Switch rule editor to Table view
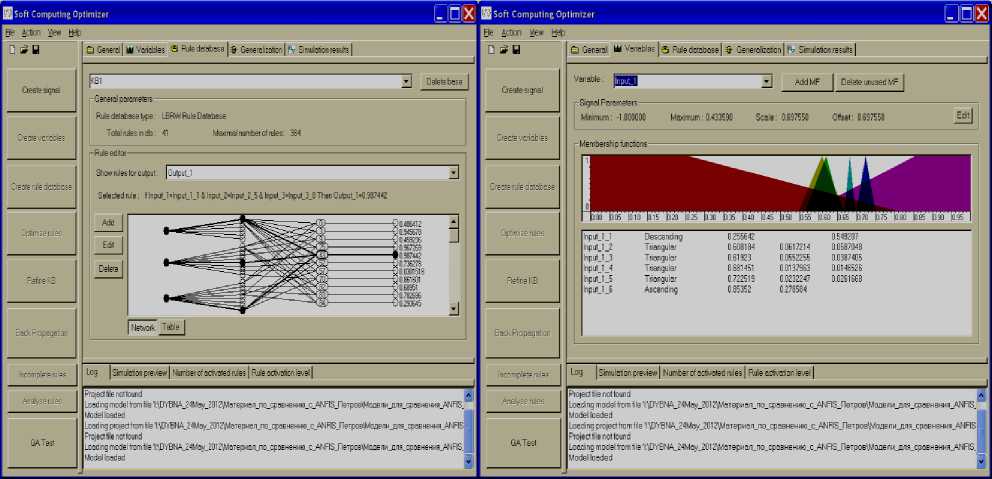 (x=171, y=327)
